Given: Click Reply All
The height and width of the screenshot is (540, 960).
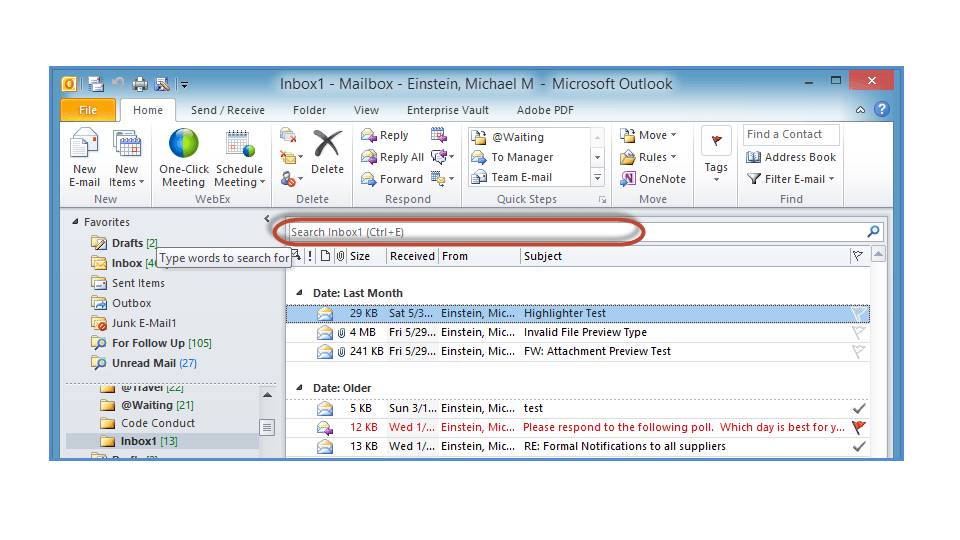Looking at the screenshot, I should 392,157.
